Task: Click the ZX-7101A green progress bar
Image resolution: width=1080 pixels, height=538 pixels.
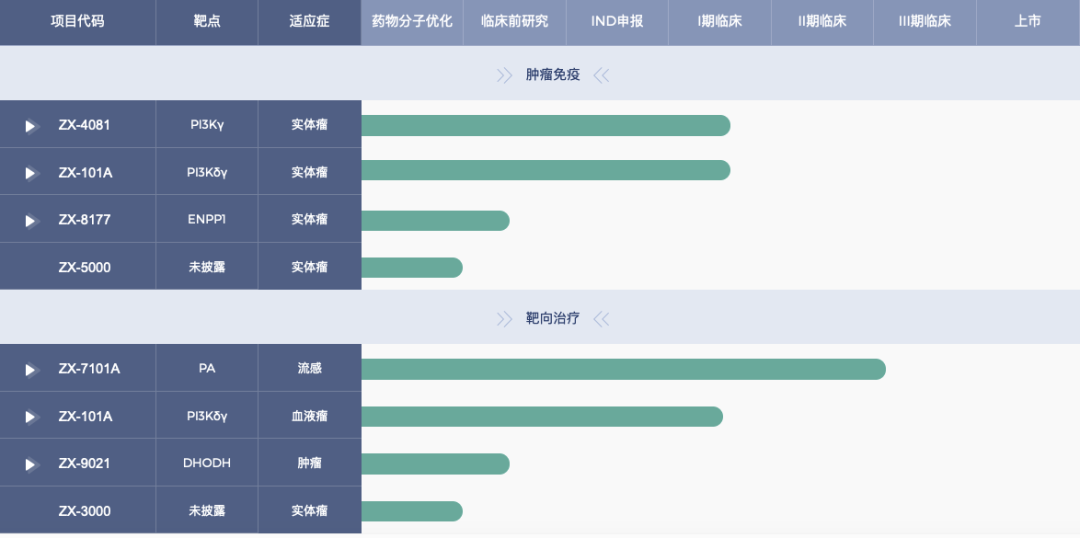Action: click(623, 369)
